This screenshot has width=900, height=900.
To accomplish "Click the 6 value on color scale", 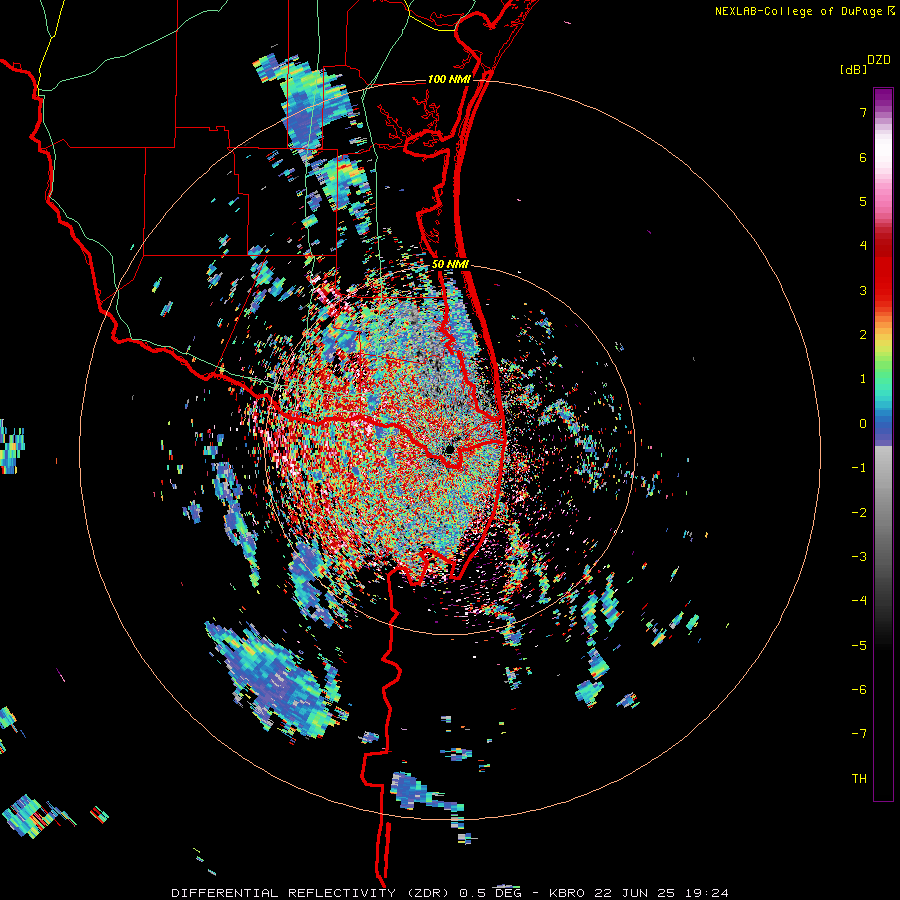I will pos(863,157).
